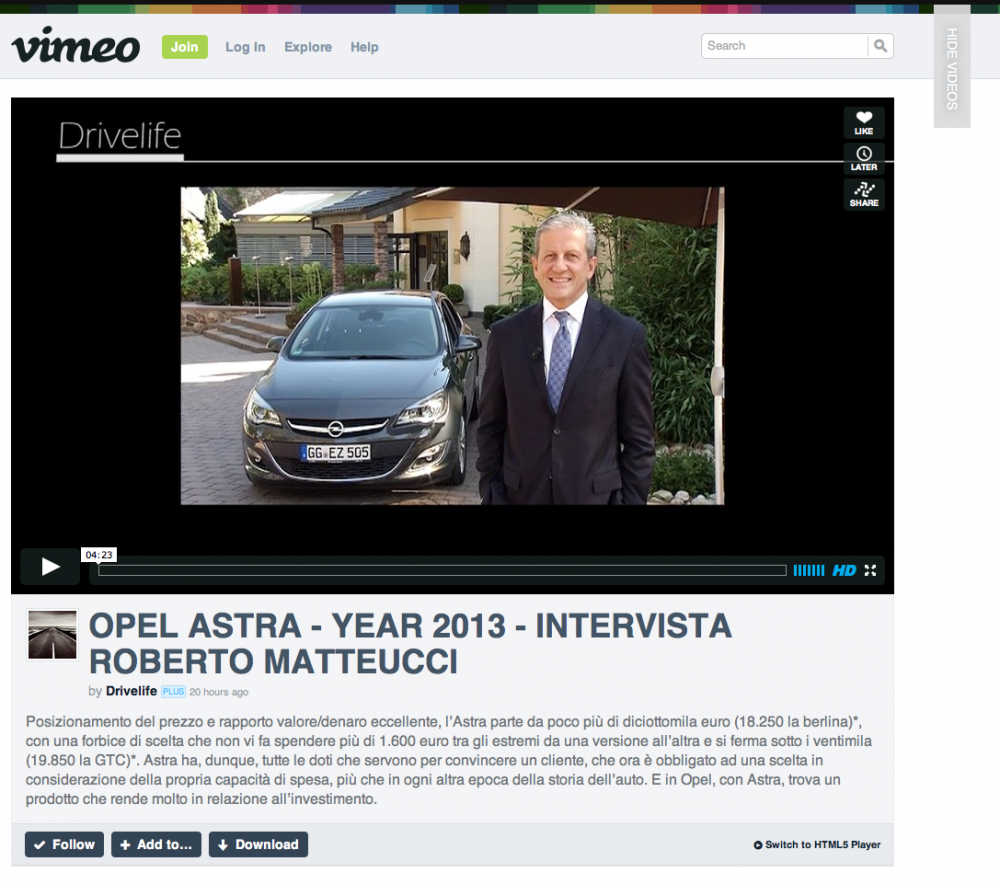The width and height of the screenshot is (1000, 884).
Task: Toggle HD playback quality
Action: 842,570
